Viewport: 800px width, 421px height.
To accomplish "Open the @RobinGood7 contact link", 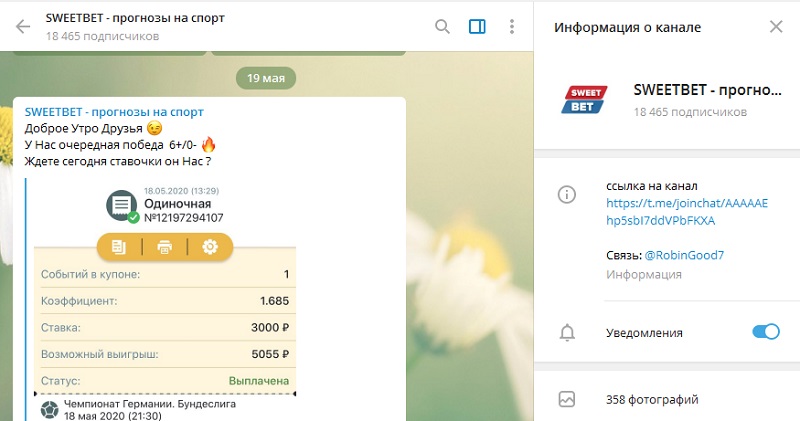I will [x=684, y=255].
